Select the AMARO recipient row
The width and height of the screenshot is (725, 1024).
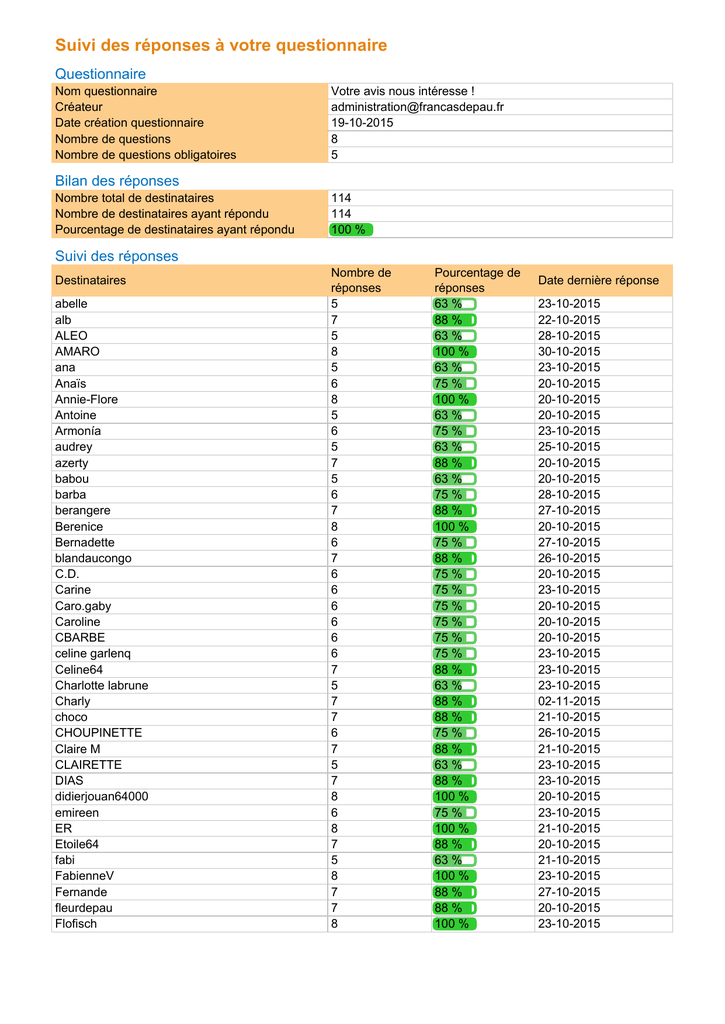[x=362, y=352]
